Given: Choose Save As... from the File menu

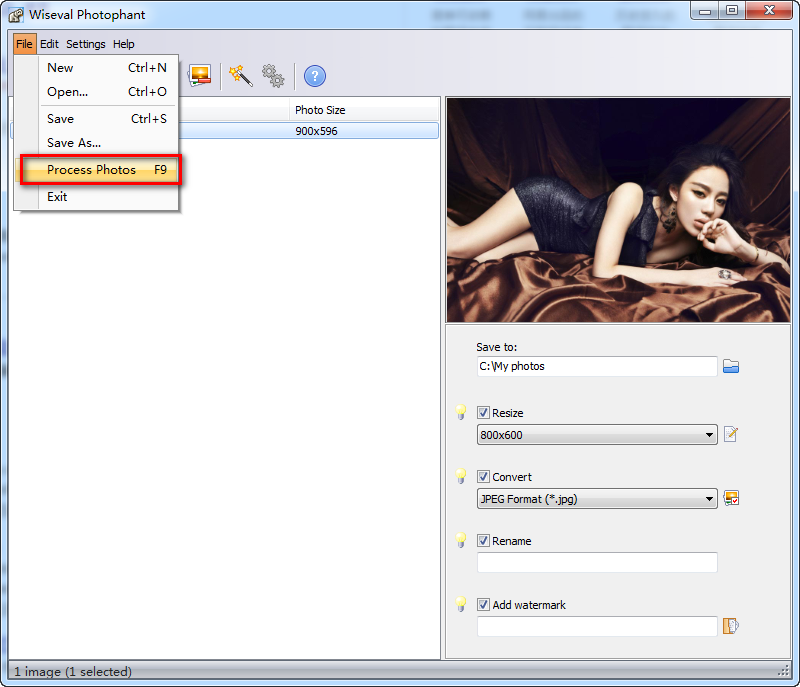Looking at the screenshot, I should [74, 143].
